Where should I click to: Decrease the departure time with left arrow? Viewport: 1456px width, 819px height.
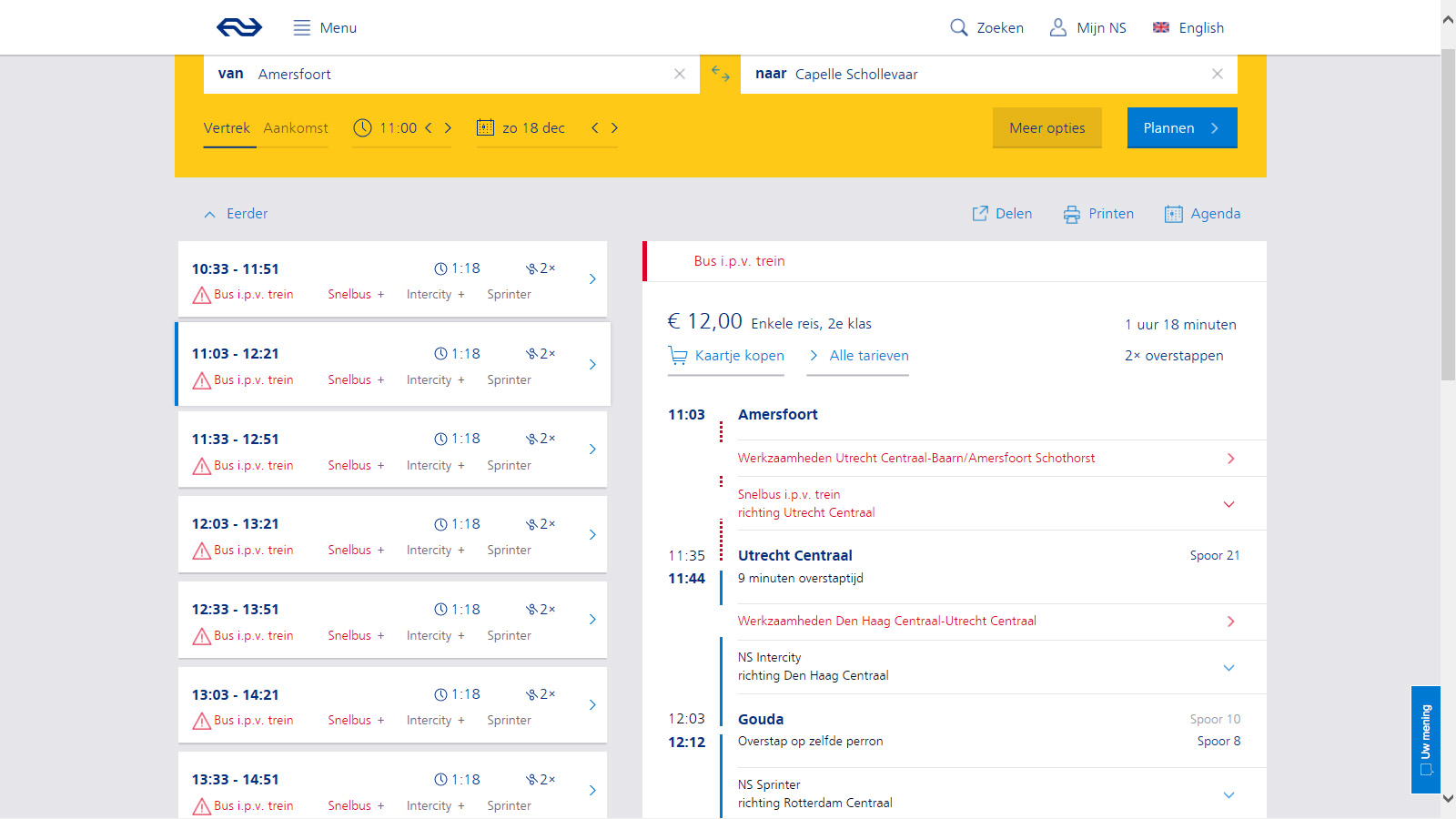pos(429,128)
